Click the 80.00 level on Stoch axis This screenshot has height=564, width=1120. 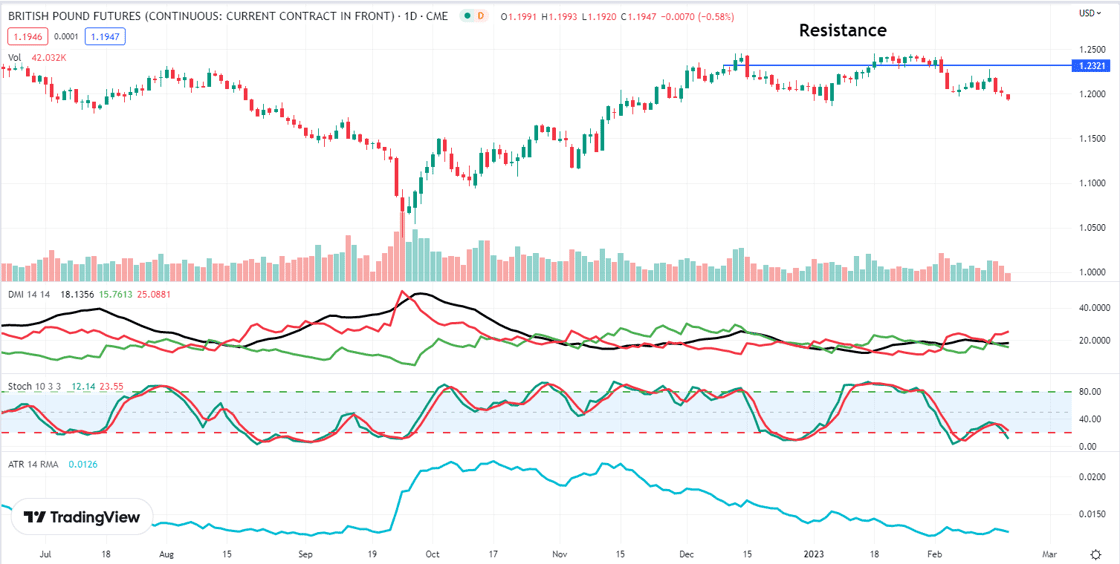tap(1088, 391)
